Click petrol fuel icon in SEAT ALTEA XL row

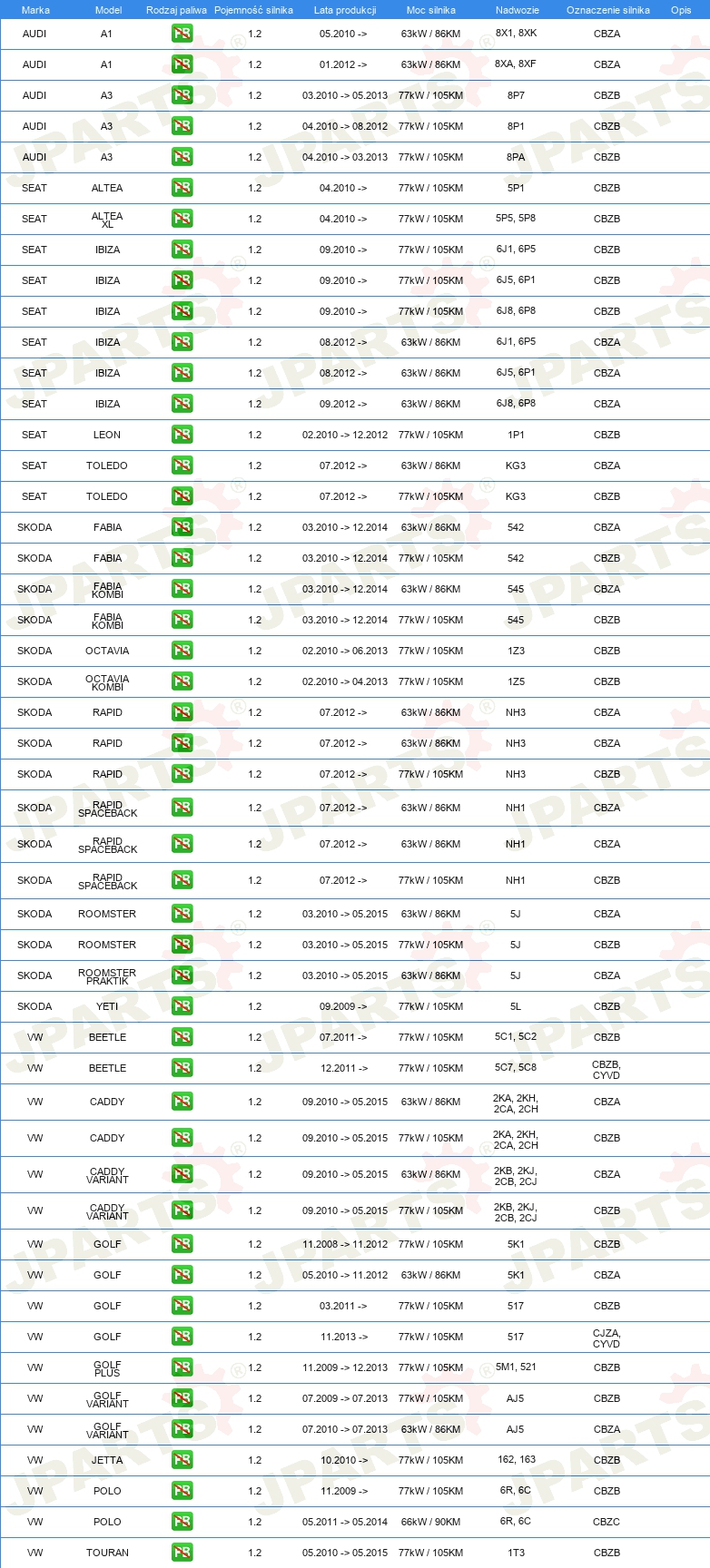click(182, 219)
